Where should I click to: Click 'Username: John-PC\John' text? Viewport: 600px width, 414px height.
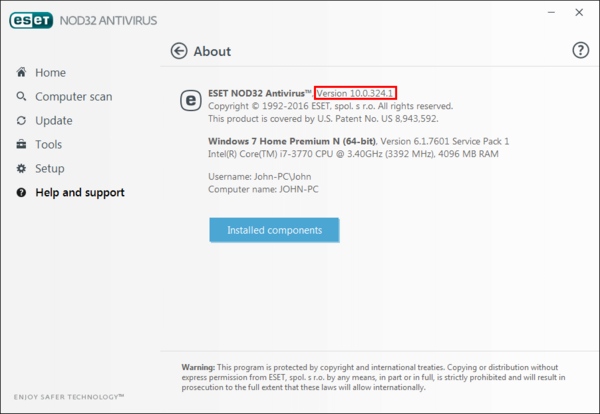point(259,176)
